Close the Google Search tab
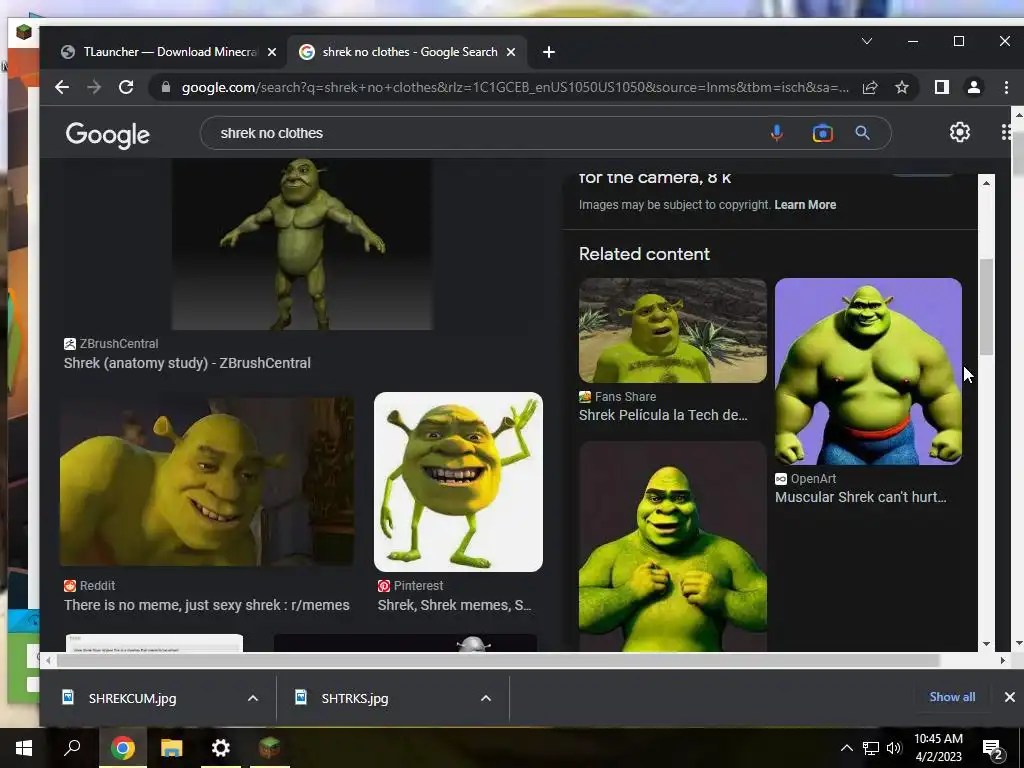 click(511, 52)
